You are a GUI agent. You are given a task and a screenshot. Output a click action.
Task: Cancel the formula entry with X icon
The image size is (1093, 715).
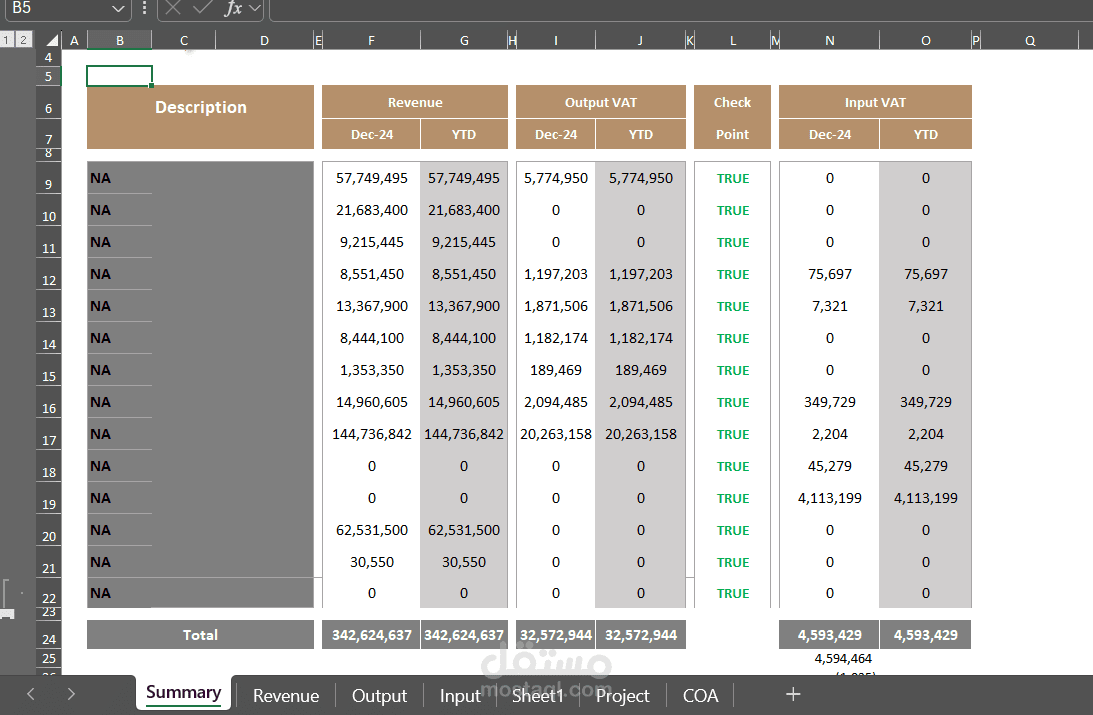174,8
